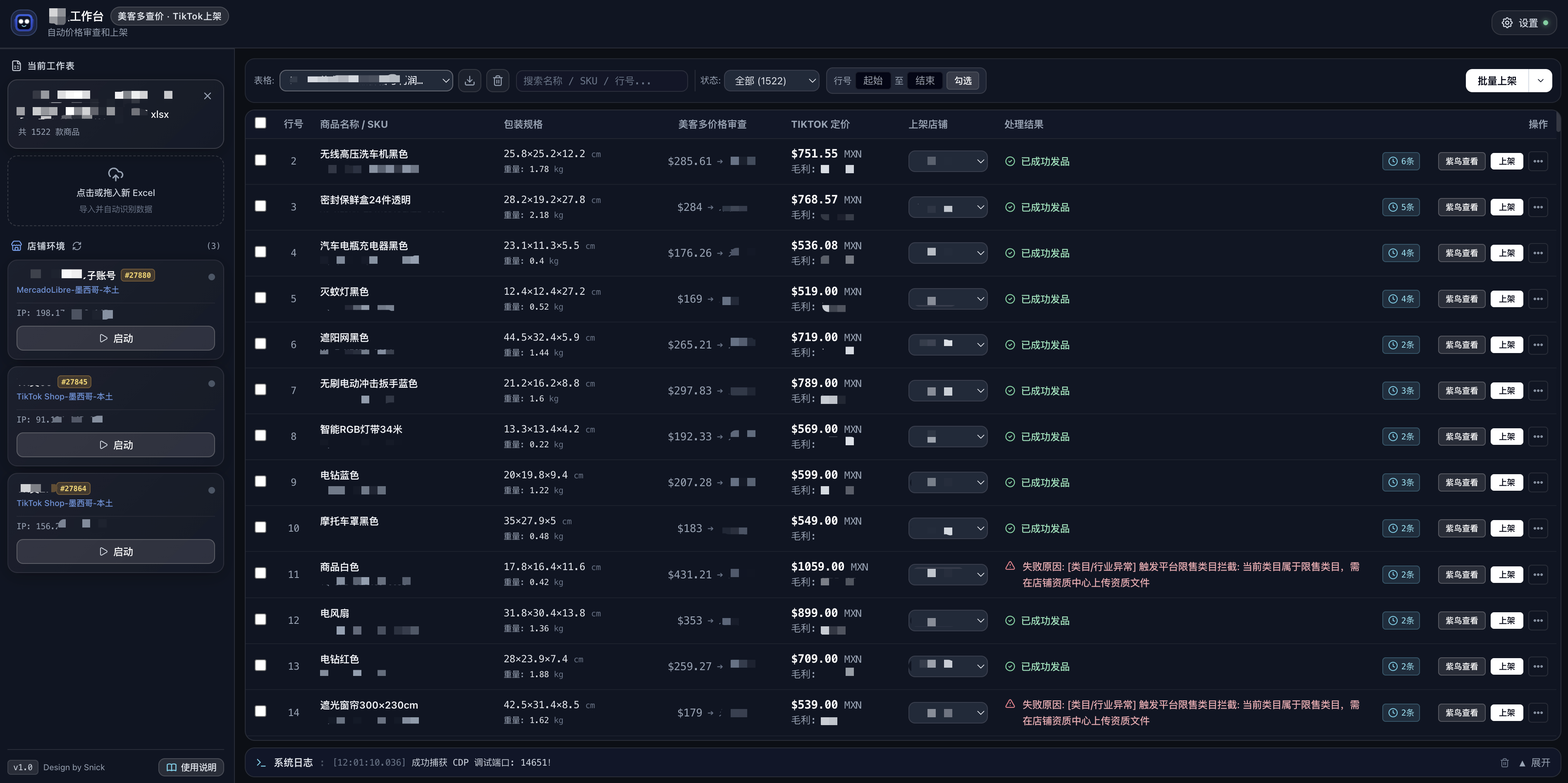Open more options for row 14
The height and width of the screenshot is (783, 1568).
click(x=1538, y=712)
